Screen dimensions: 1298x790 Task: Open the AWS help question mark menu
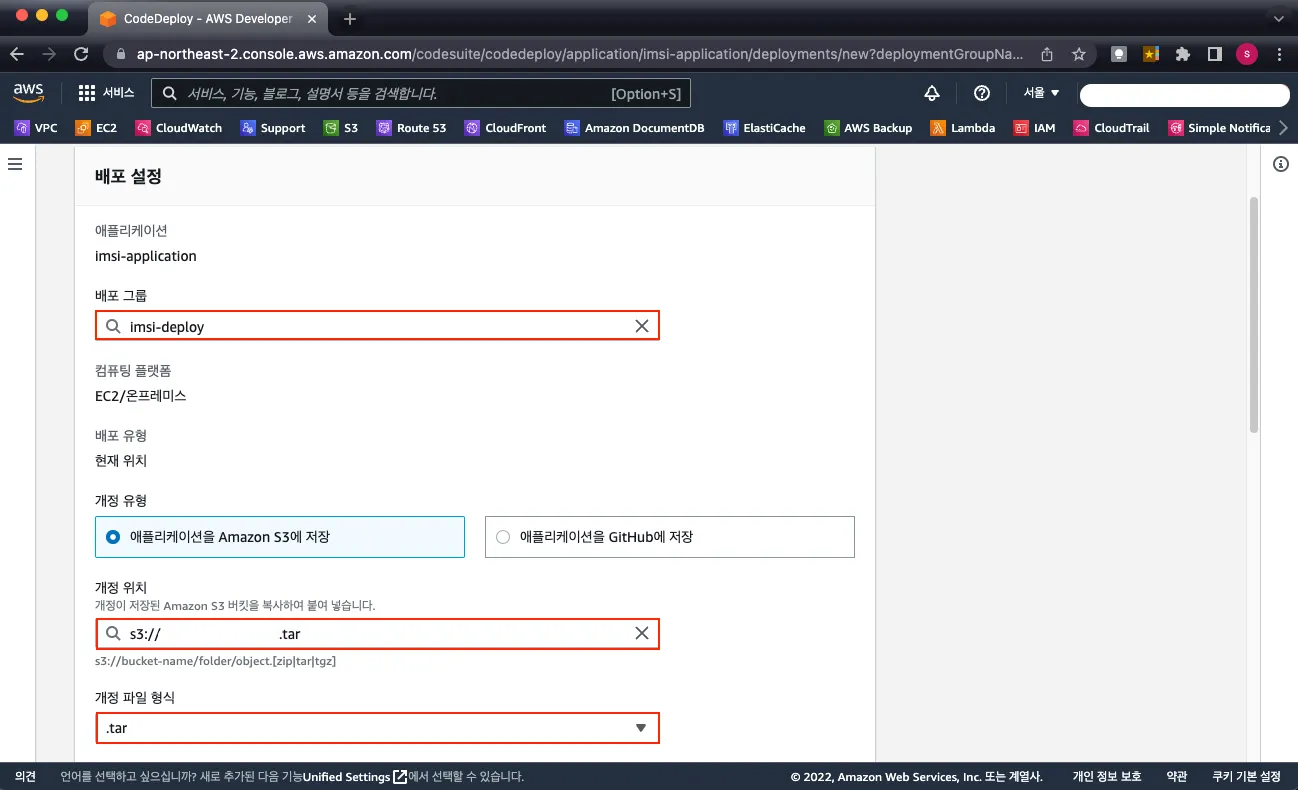982,93
